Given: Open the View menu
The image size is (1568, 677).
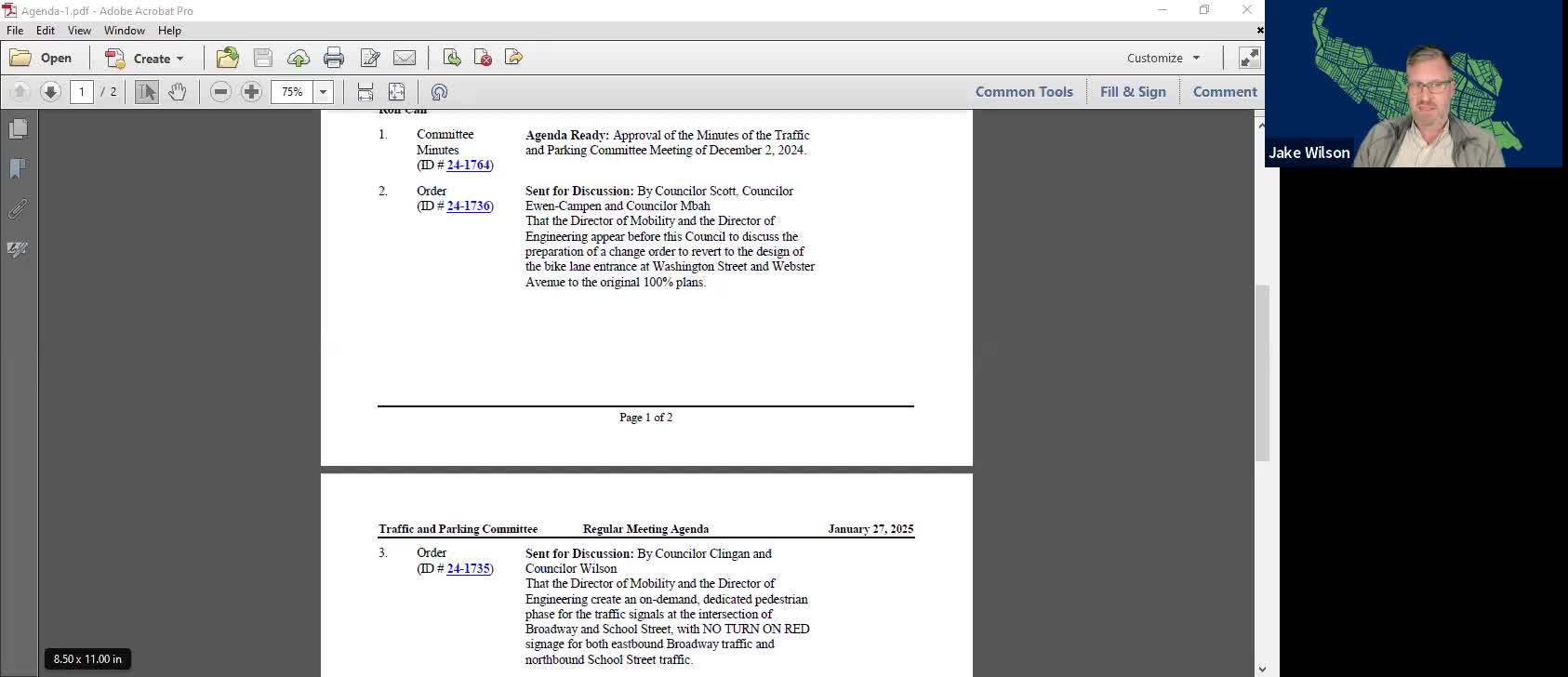Looking at the screenshot, I should click(x=79, y=31).
